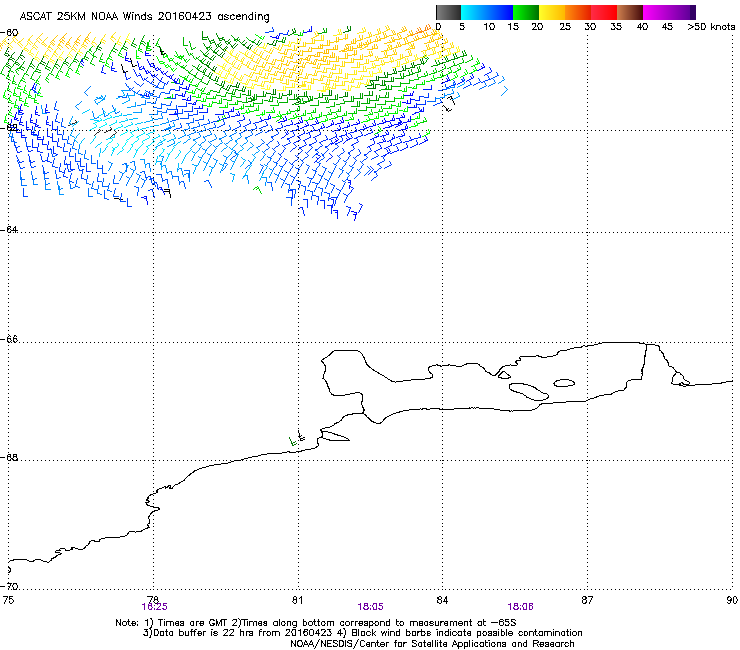The height and width of the screenshot is (650, 740).
Task: Click the "84" longitude axis label
Action: tap(442, 600)
